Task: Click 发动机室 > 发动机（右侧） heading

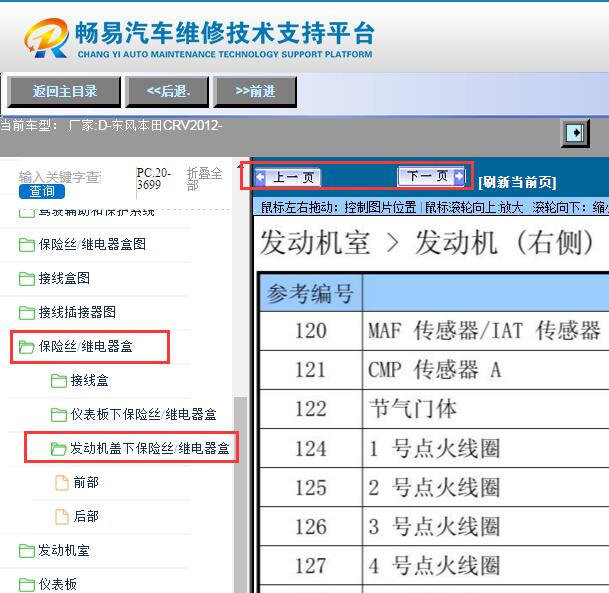Action: 427,242
